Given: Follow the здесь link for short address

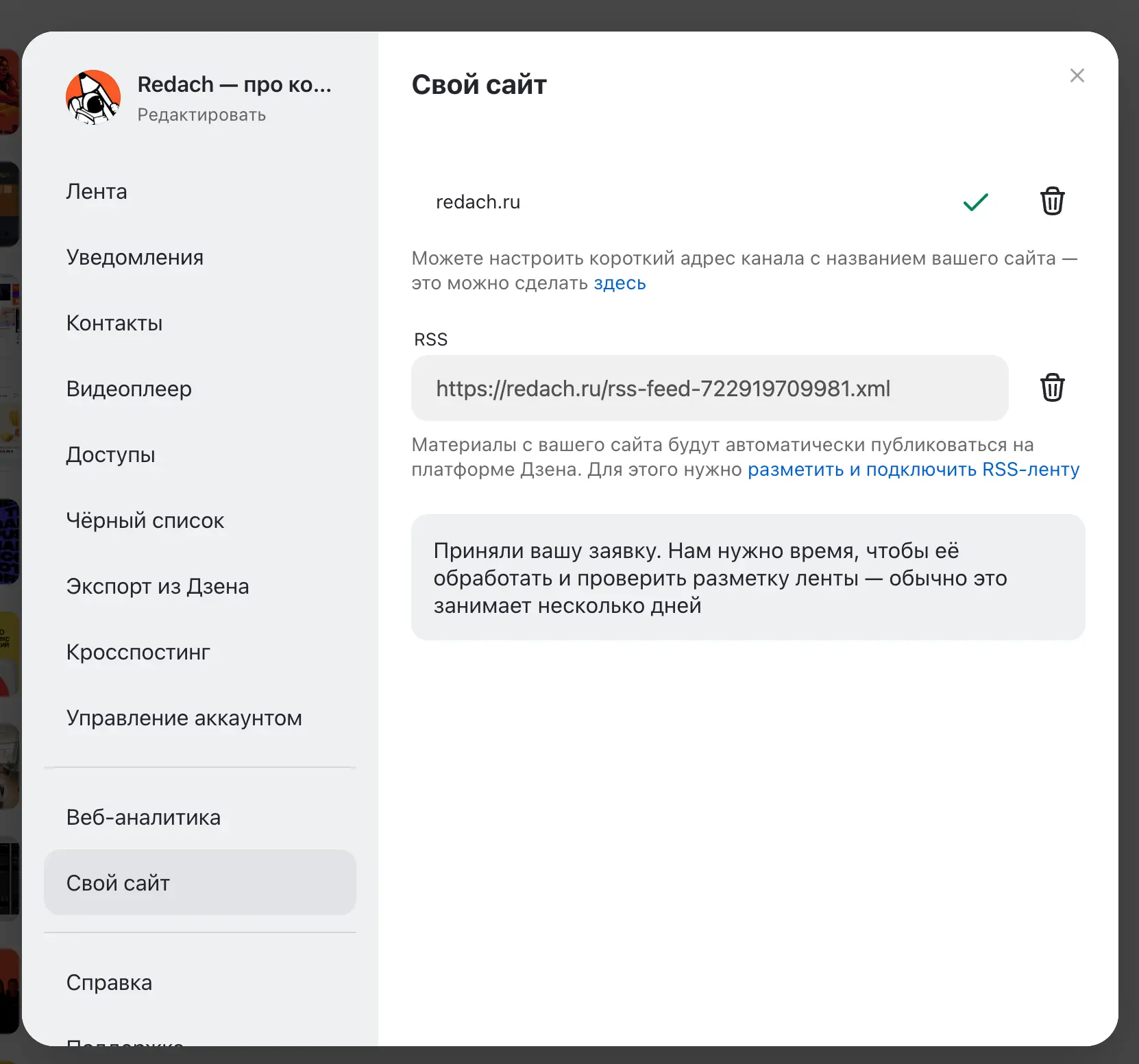Looking at the screenshot, I should pyautogui.click(x=620, y=283).
